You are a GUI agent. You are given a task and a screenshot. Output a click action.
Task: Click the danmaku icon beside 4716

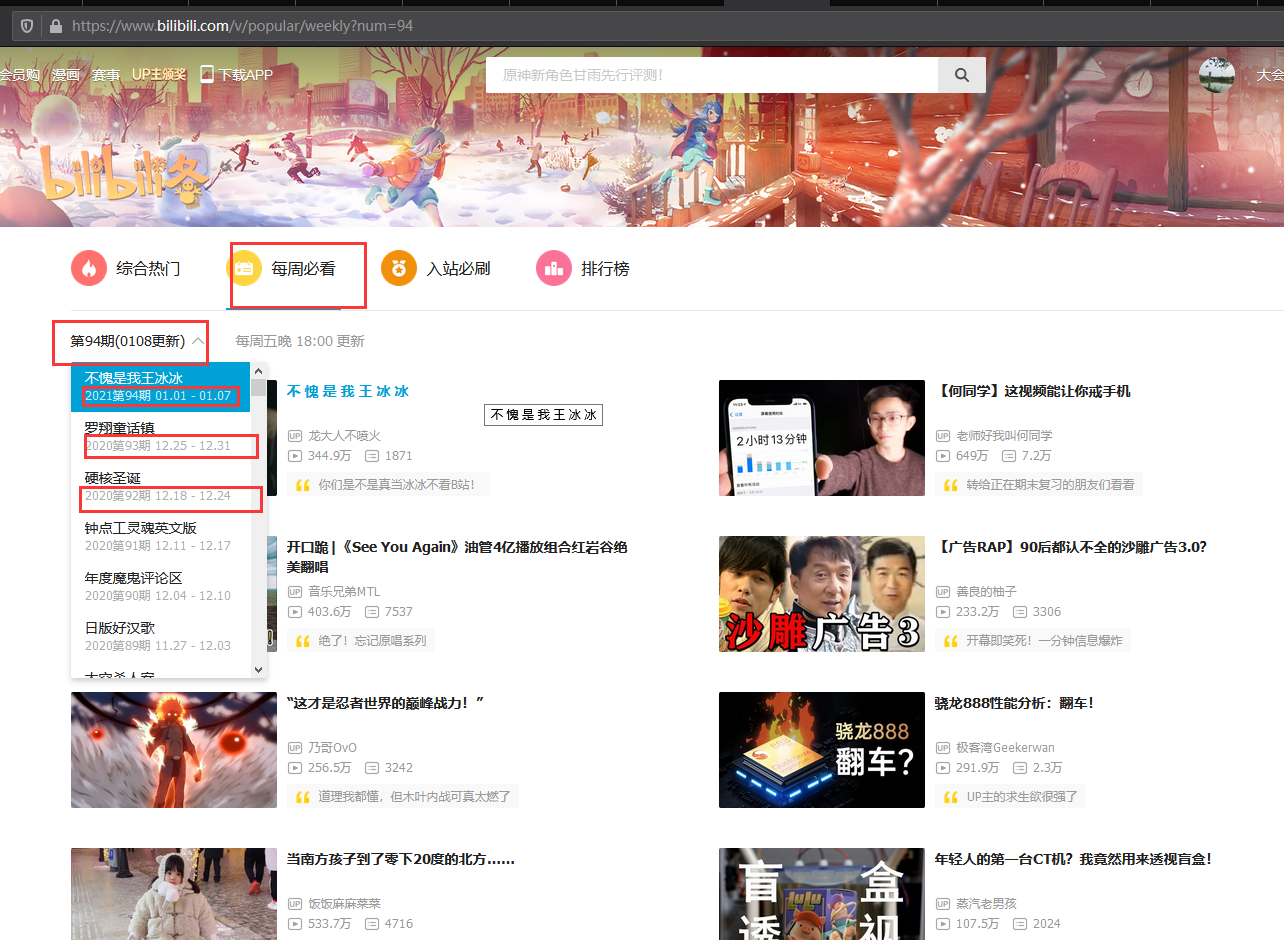372,924
